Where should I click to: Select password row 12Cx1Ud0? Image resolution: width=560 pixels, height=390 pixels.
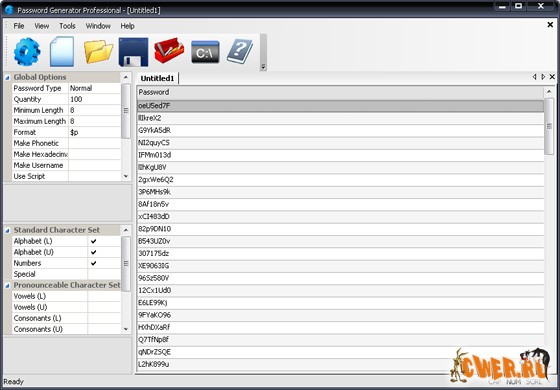[340, 291]
